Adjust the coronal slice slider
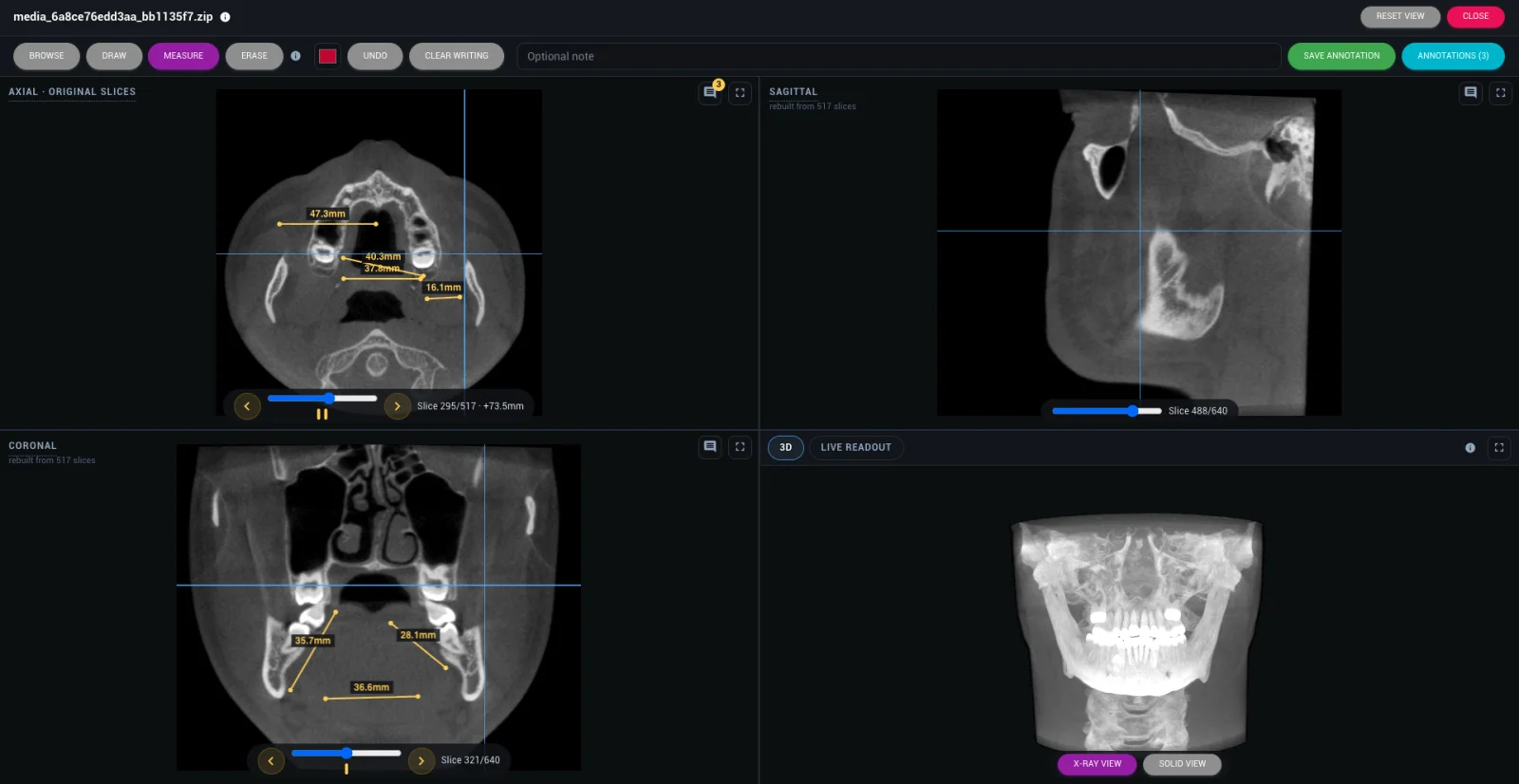 click(347, 753)
